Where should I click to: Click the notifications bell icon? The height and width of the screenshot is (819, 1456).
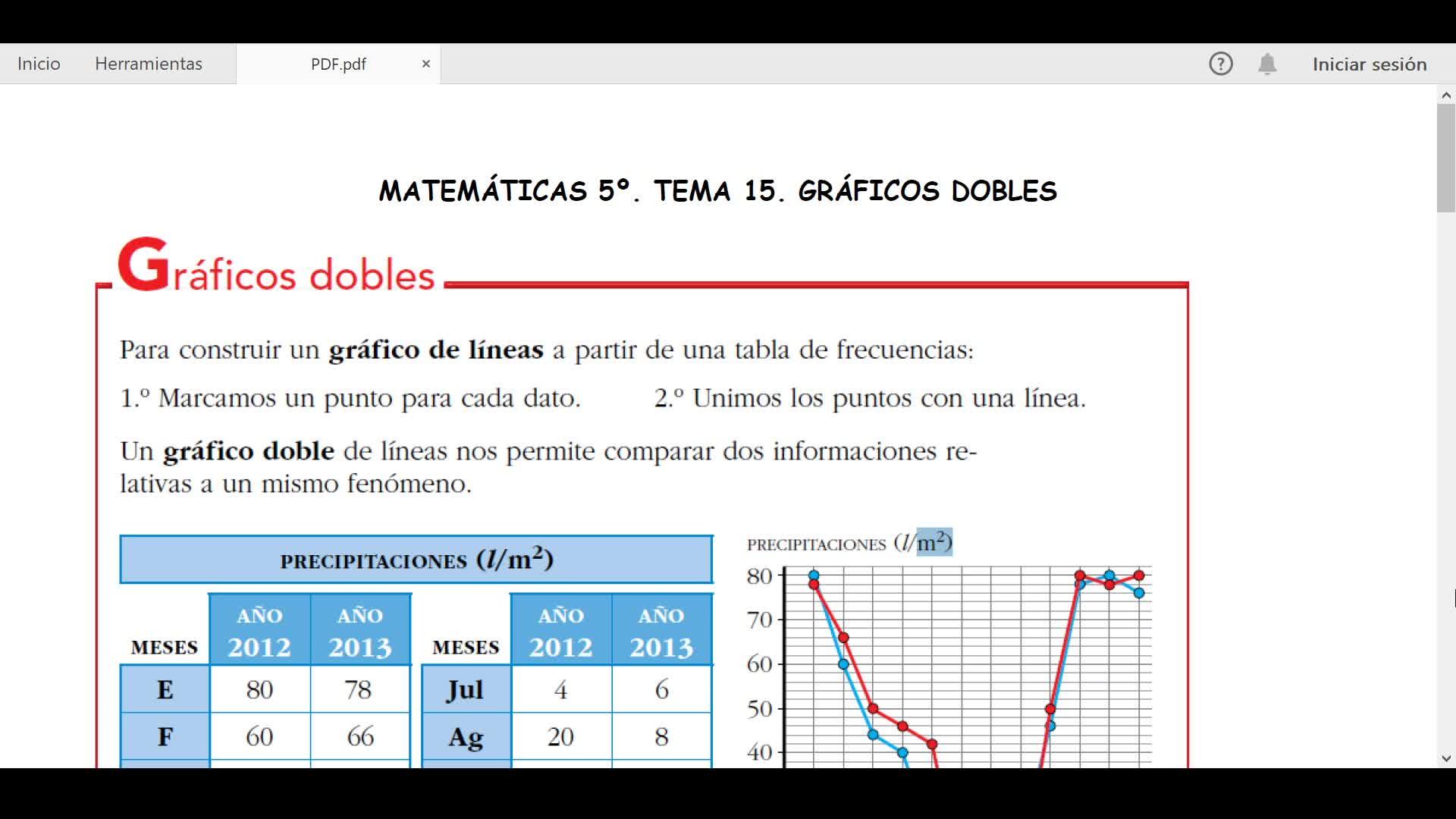point(1267,64)
